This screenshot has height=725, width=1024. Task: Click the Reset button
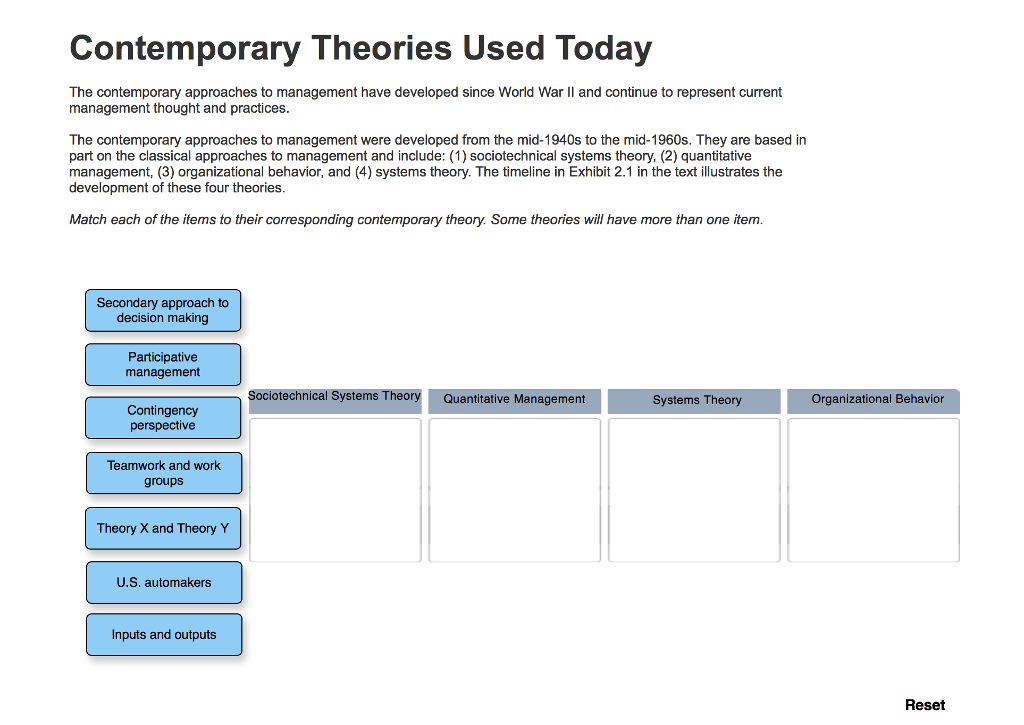924,704
